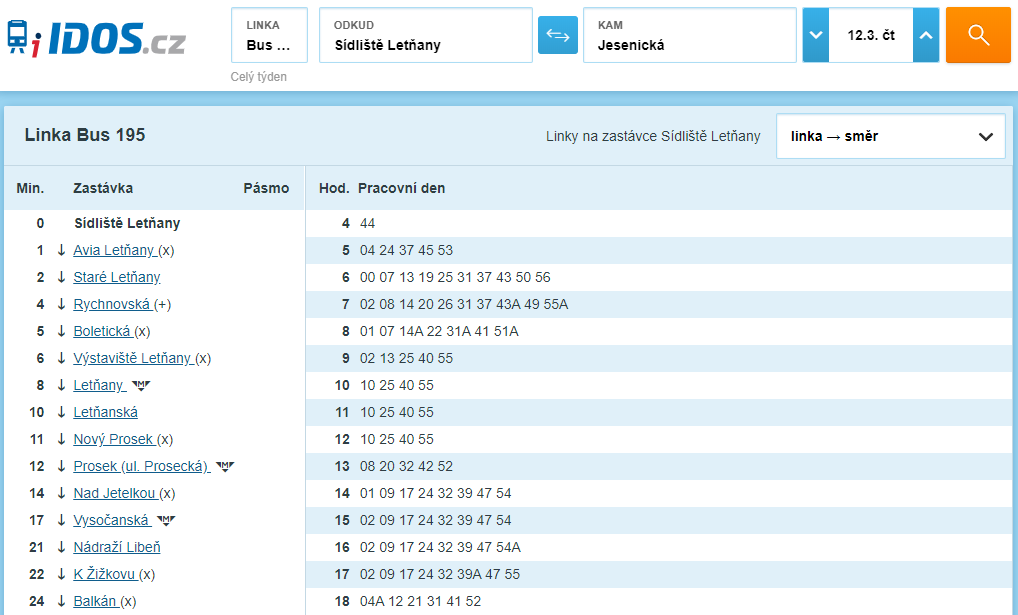Click metro icon next to Vysočanská stop

[x=166, y=521]
